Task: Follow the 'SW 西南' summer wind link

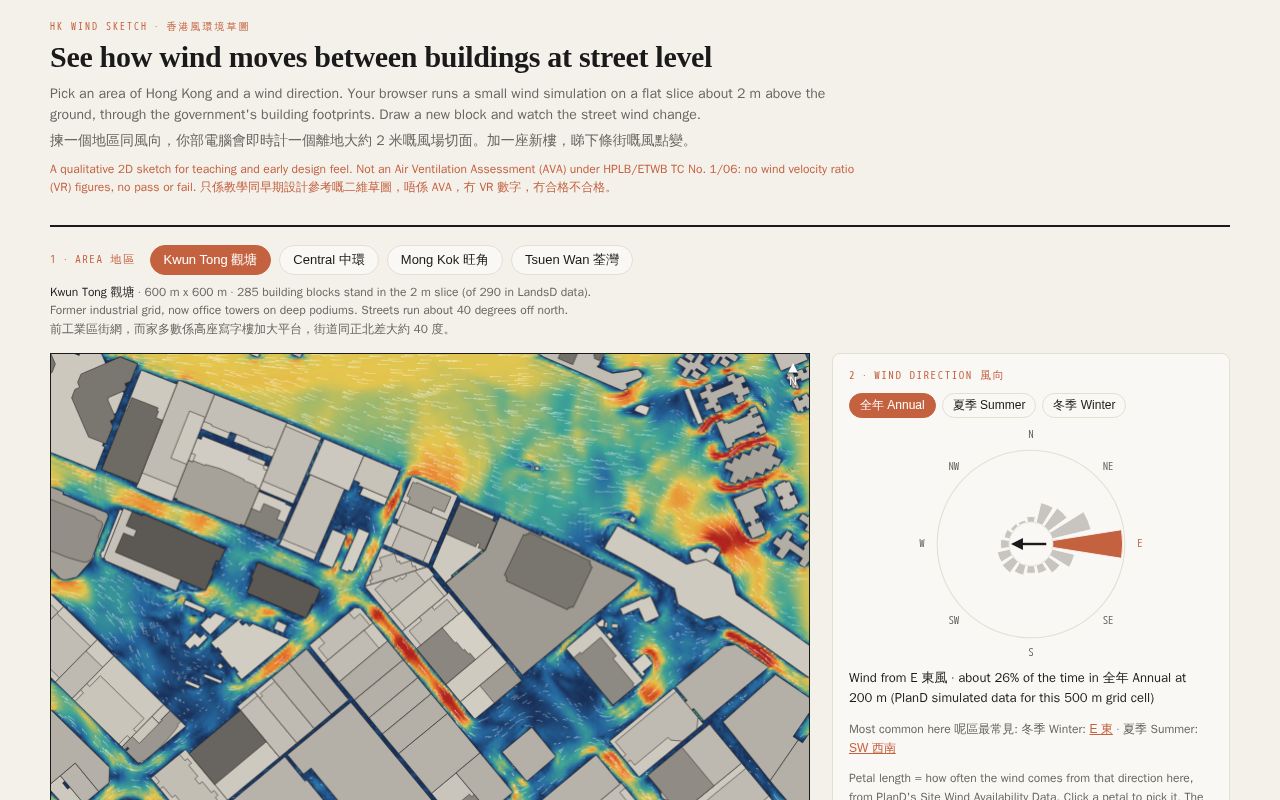Action: 872,748
